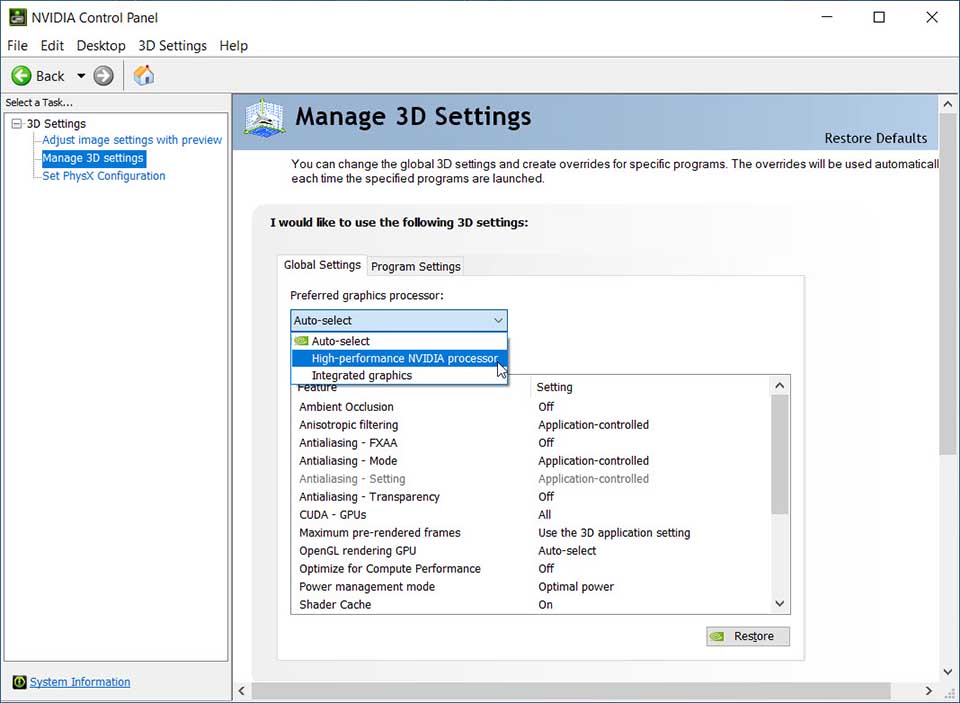The image size is (960, 703).
Task: Choose Integrated graphics from the dropdown list
Action: [x=399, y=375]
